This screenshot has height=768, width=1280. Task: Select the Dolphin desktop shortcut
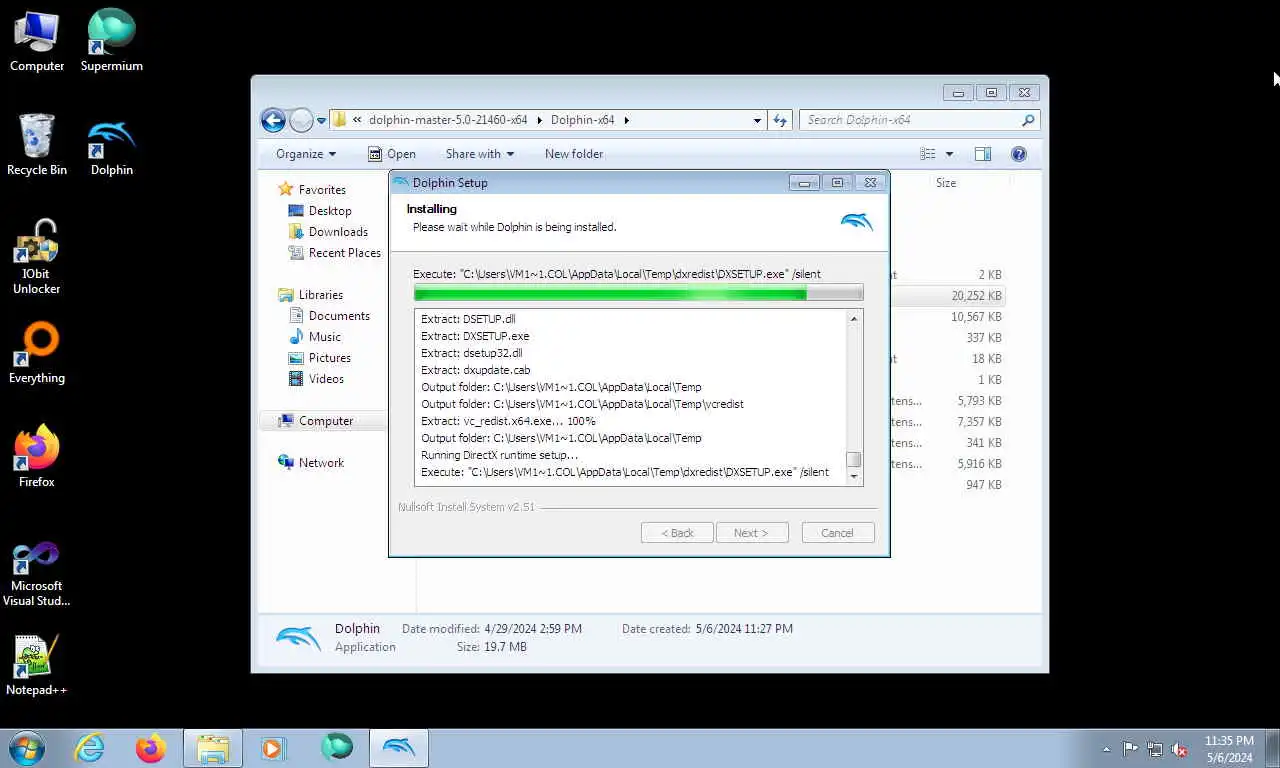coord(111,146)
